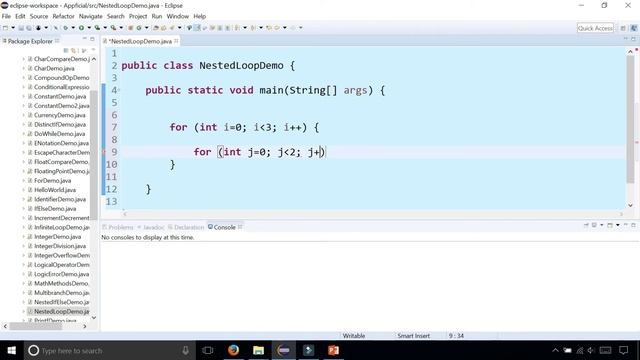Screen dimensions: 640x360
Task: Open the Refactor menu
Action: point(63,16)
